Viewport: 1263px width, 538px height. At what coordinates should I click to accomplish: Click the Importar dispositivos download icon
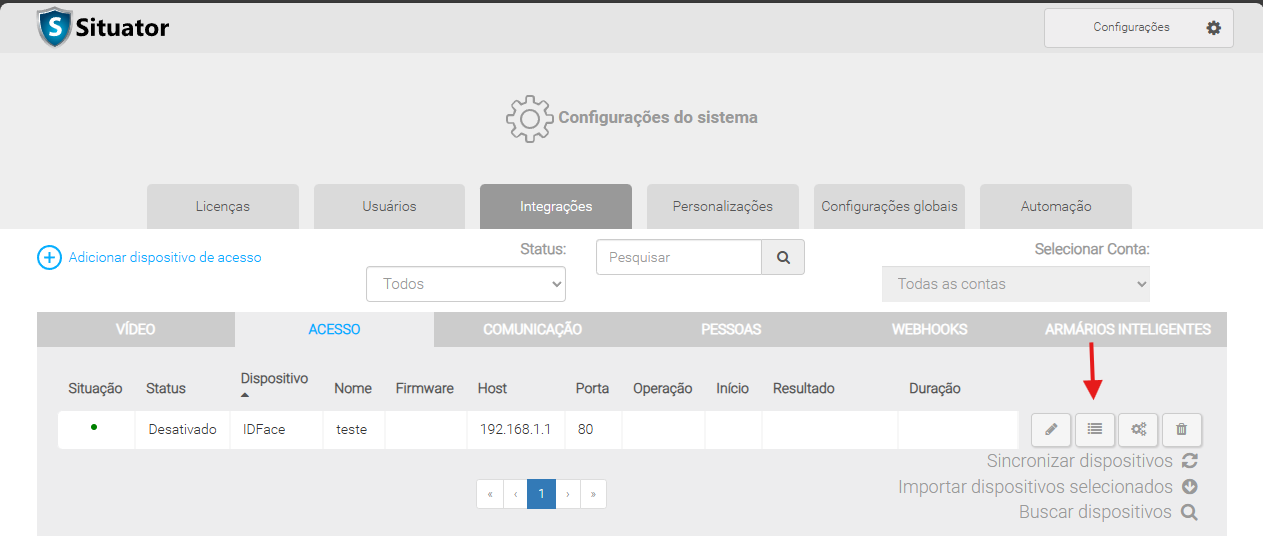(1189, 487)
